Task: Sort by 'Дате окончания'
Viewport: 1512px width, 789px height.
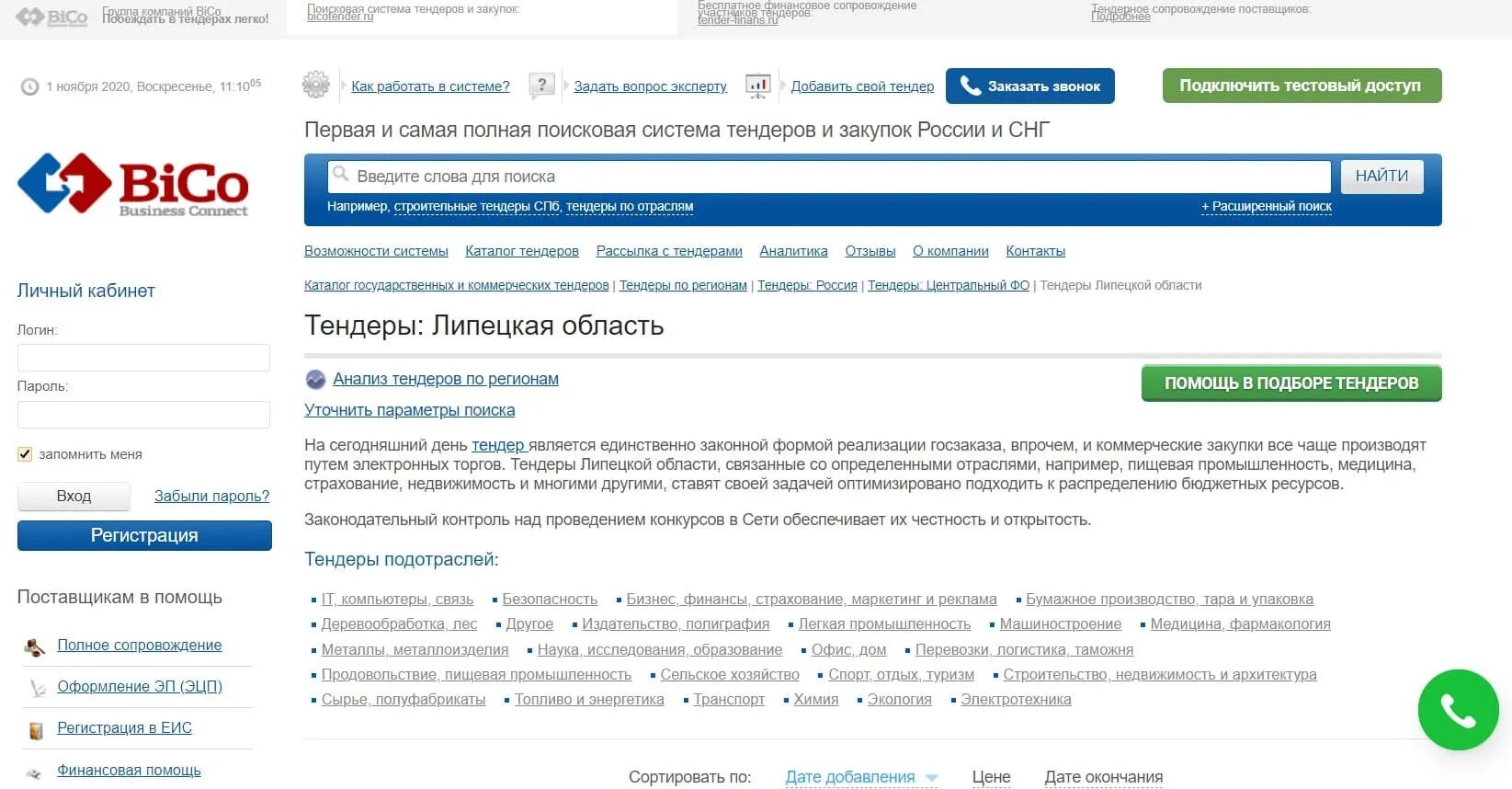Action: [x=1103, y=778]
